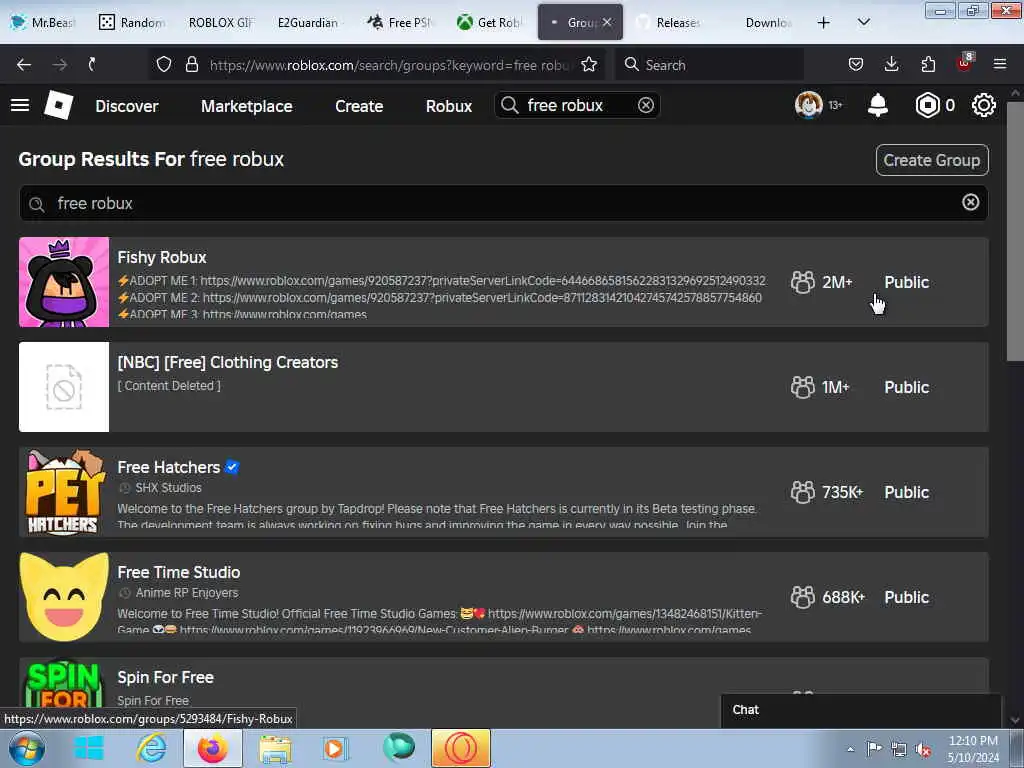1024x768 pixels.
Task: Reload the page in Firefox
Action: 93,65
